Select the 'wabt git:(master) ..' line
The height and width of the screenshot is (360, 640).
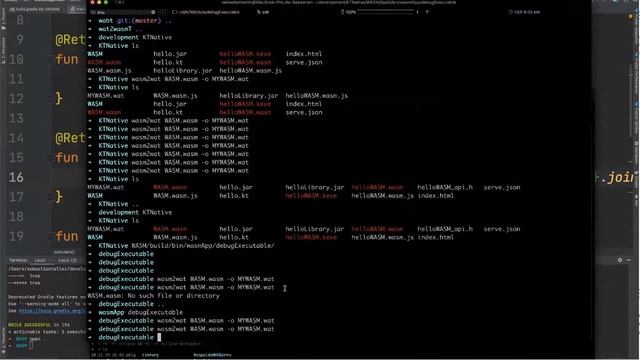tap(130, 20)
